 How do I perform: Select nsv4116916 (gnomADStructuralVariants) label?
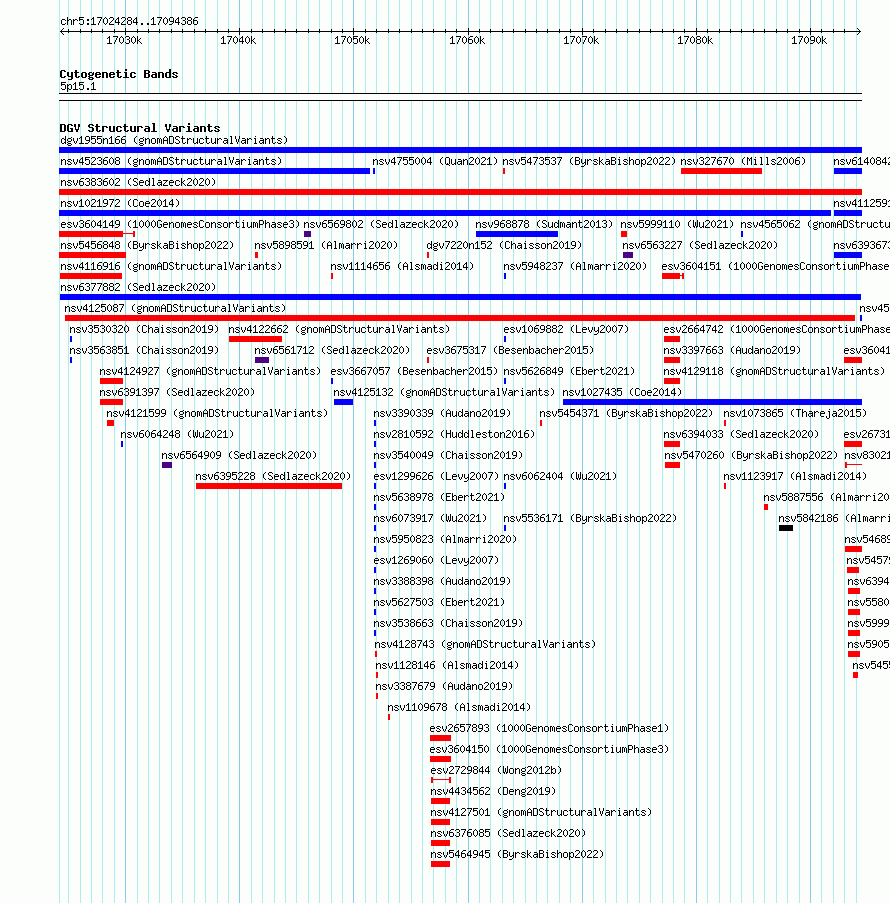[171, 267]
